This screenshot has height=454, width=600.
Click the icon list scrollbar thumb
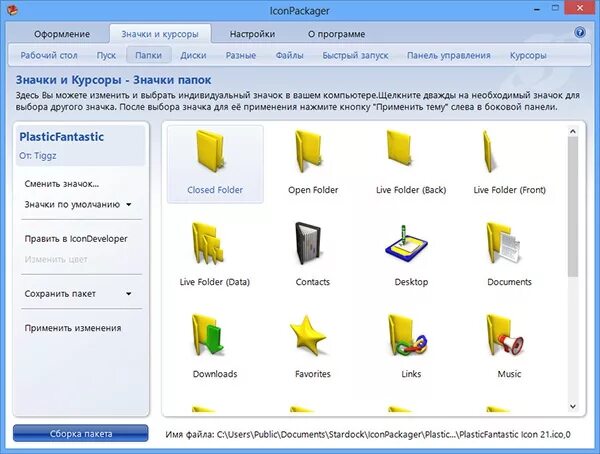[x=572, y=207]
